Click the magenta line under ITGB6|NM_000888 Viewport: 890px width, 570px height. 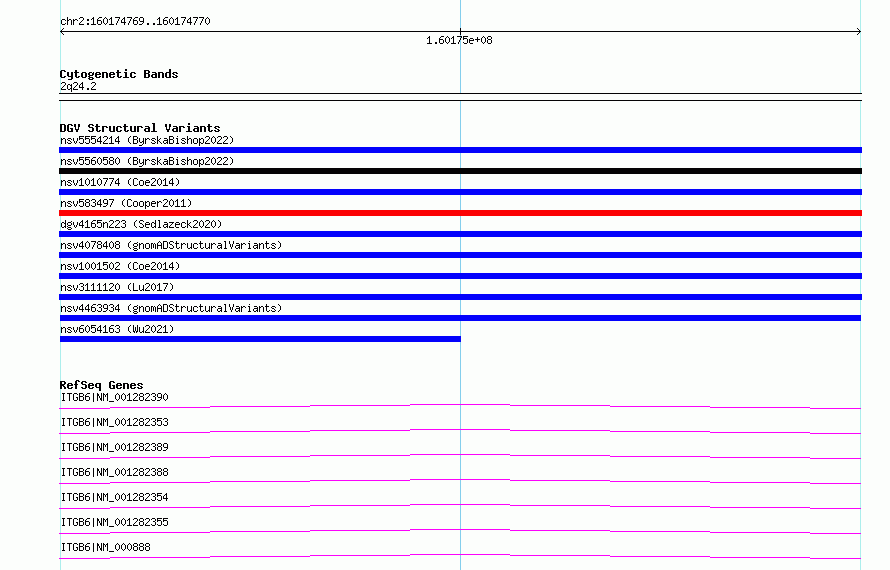coord(460,556)
